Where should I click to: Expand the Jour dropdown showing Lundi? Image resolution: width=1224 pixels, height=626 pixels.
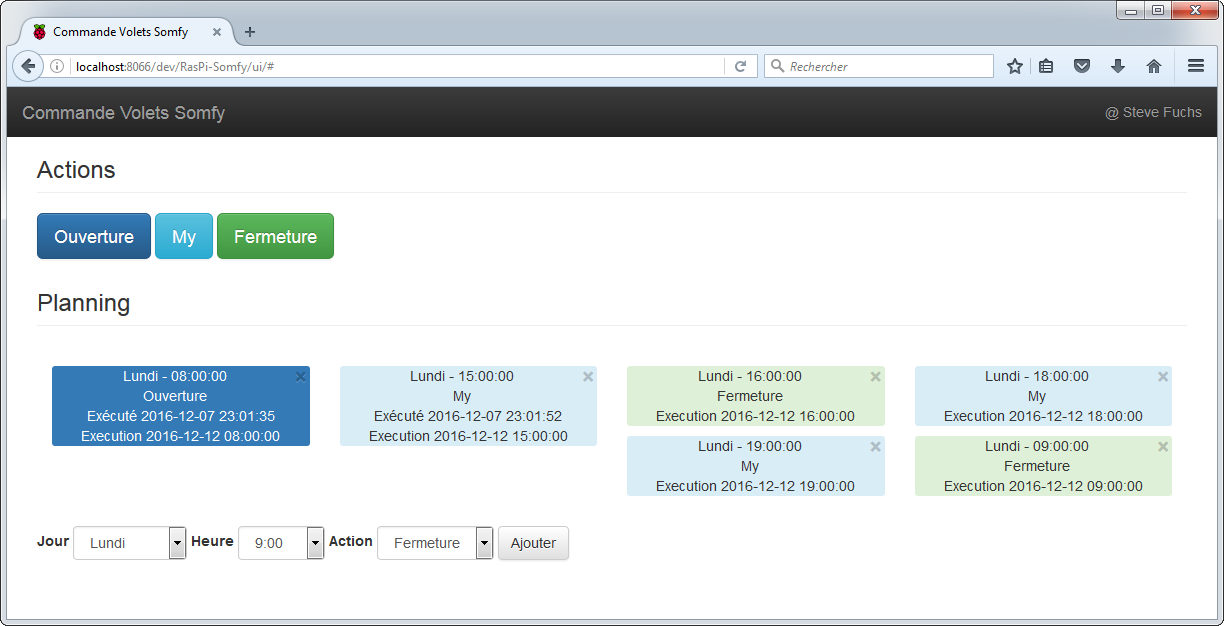(x=129, y=543)
